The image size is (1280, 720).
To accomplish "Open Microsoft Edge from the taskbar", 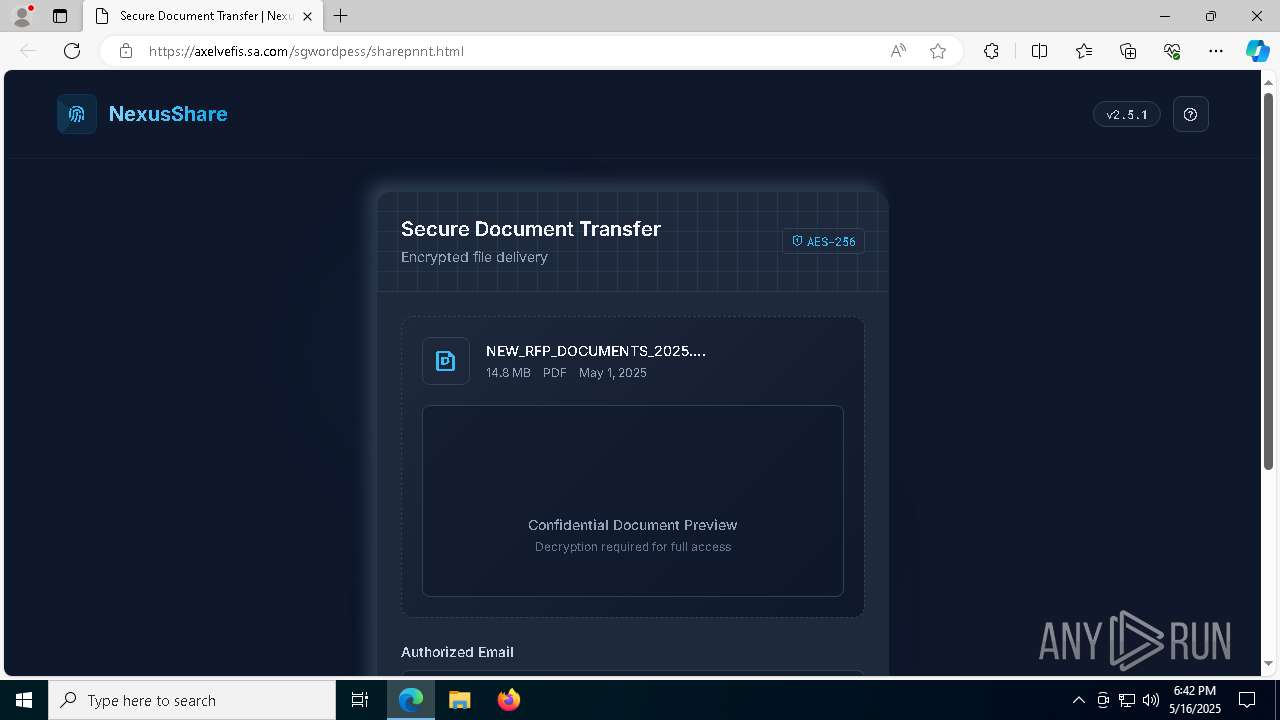I will coord(411,700).
